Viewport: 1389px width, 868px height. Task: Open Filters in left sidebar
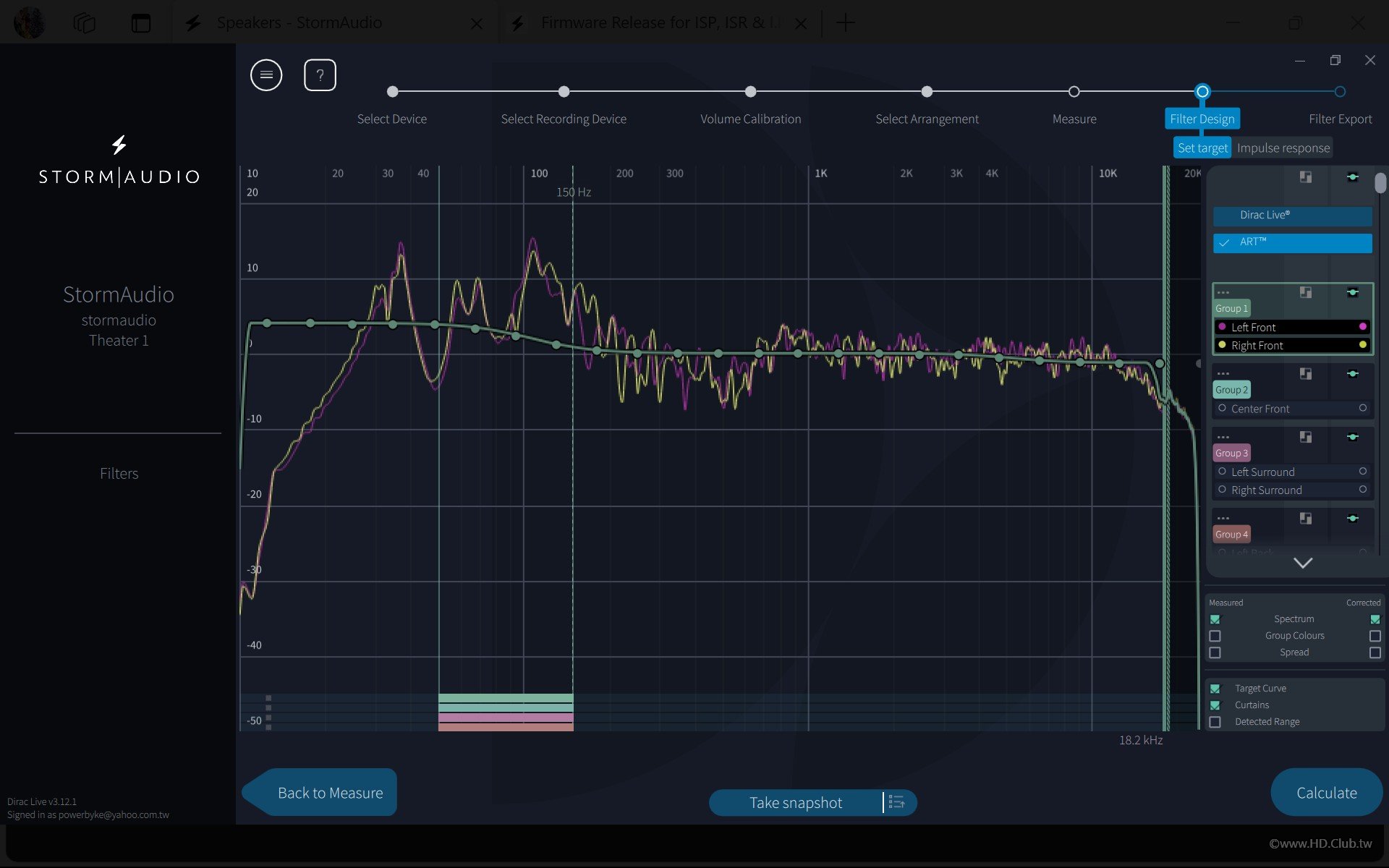119,473
